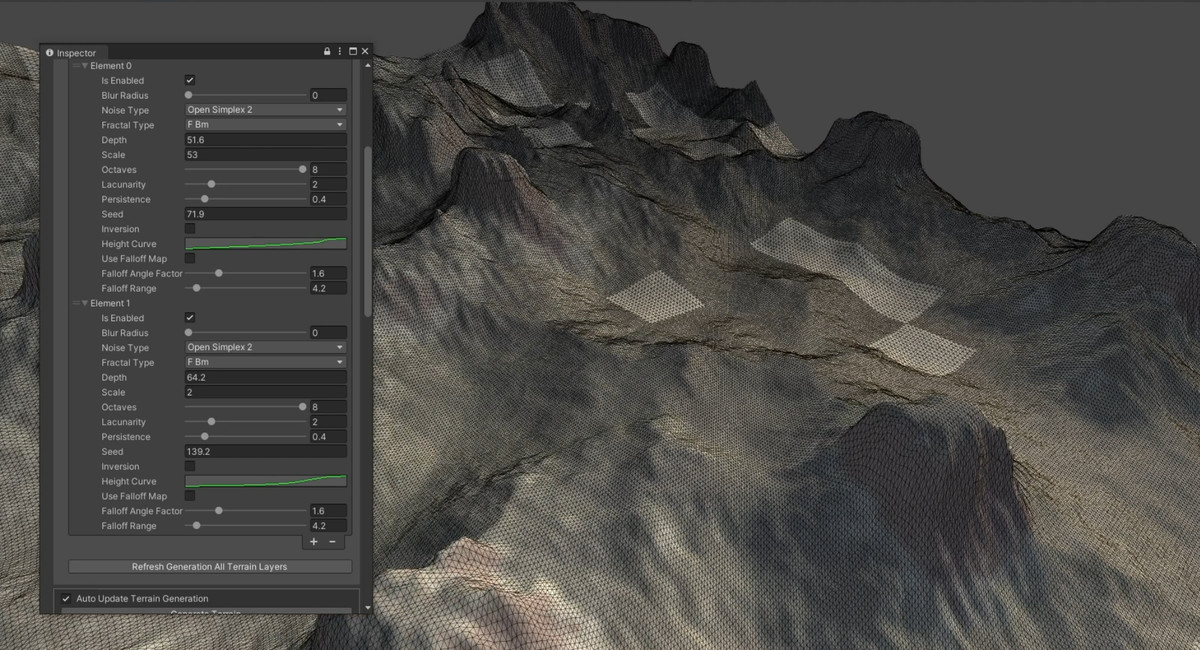1200x650 pixels.
Task: Click Refresh Generation All Terrain Layers button
Action: [210, 567]
